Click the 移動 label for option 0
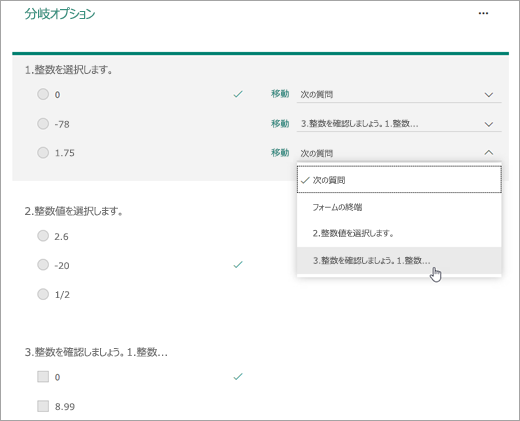The image size is (520, 421). coord(280,94)
